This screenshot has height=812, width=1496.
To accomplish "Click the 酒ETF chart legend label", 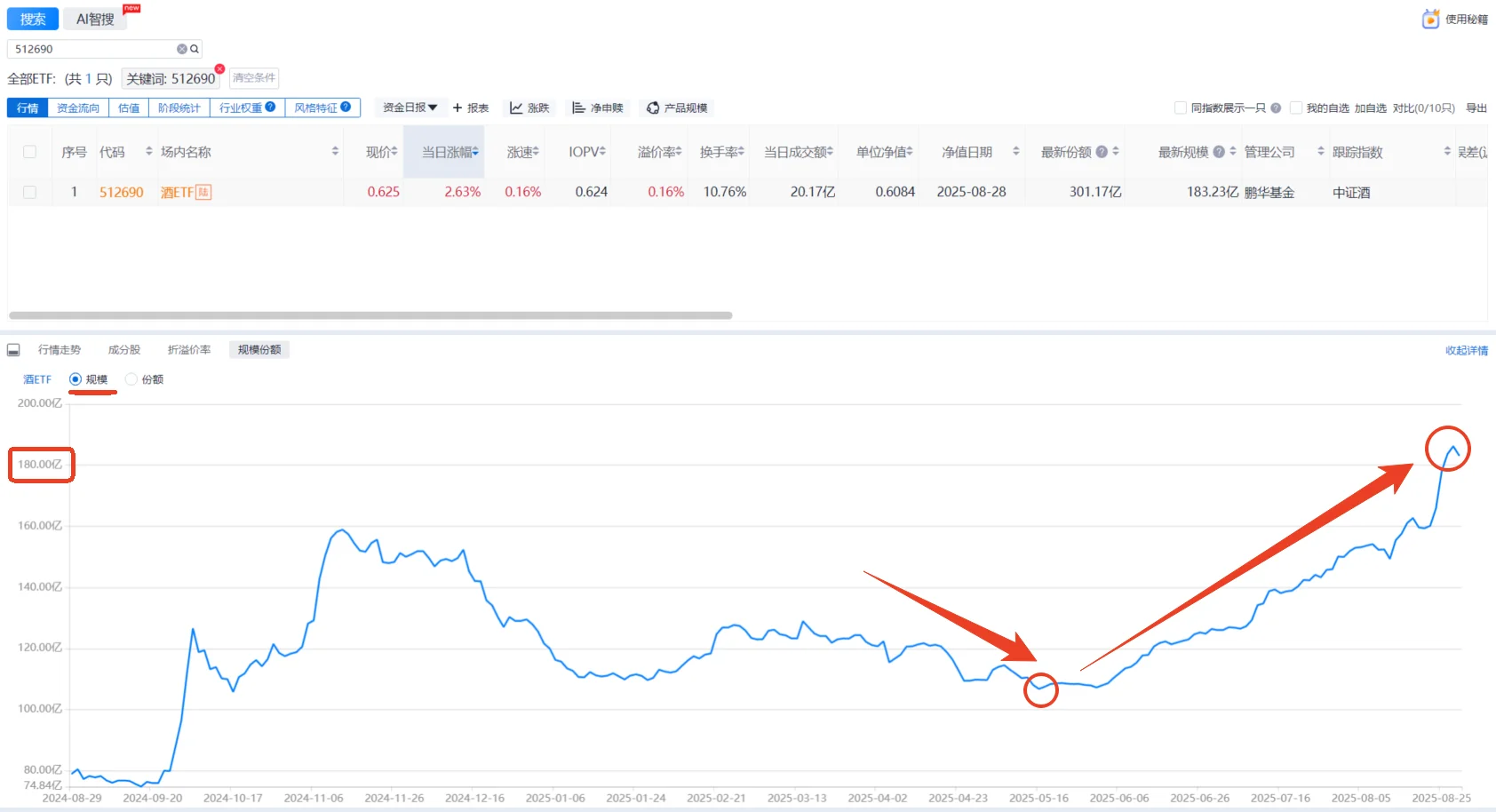I will click(x=37, y=379).
